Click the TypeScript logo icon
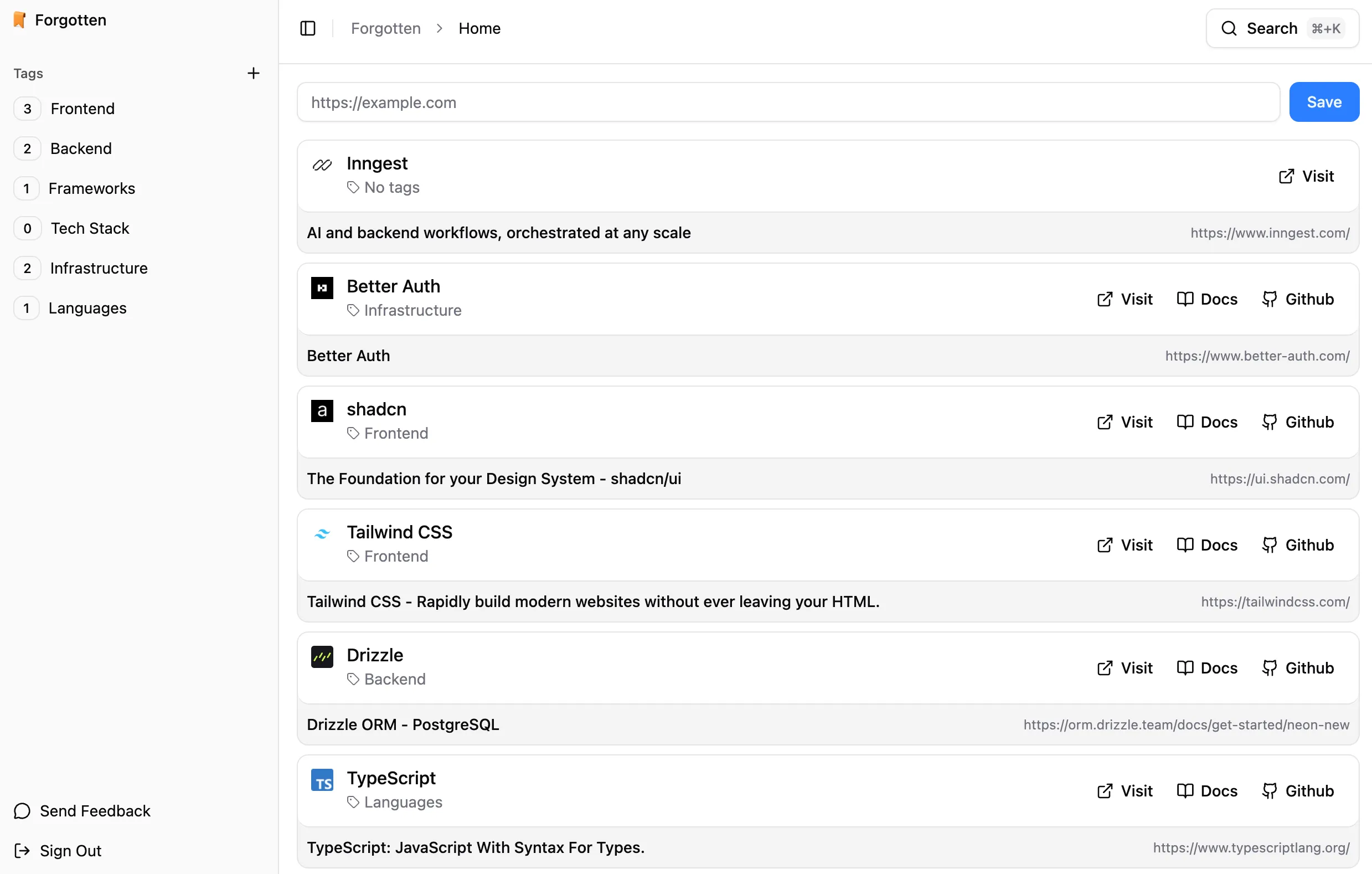The image size is (1372, 874). click(x=322, y=780)
